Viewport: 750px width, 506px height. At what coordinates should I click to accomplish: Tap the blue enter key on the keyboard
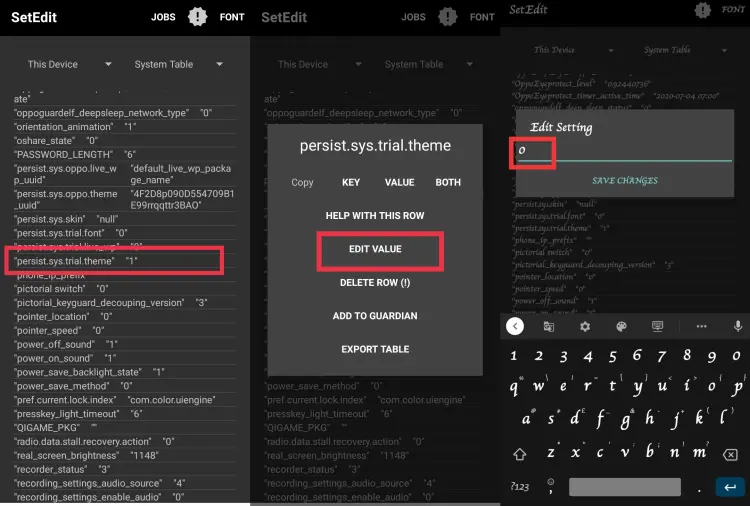730,487
